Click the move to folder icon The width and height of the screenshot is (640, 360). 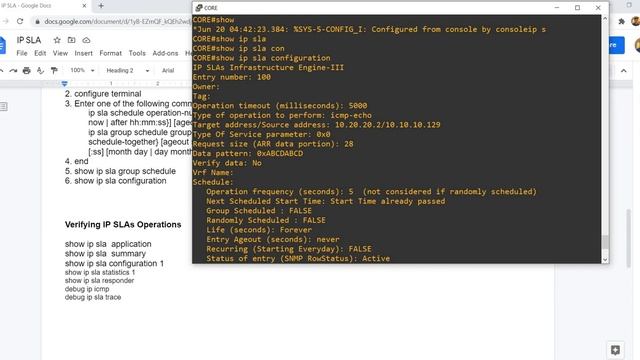tap(71, 40)
